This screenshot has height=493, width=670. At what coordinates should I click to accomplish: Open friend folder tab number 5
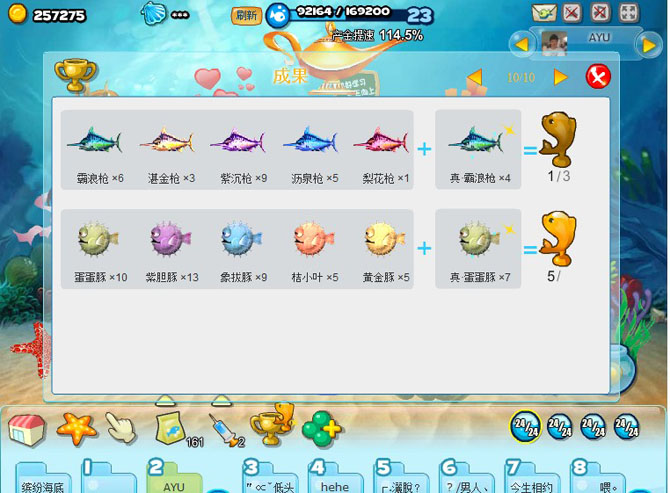[x=401, y=477]
